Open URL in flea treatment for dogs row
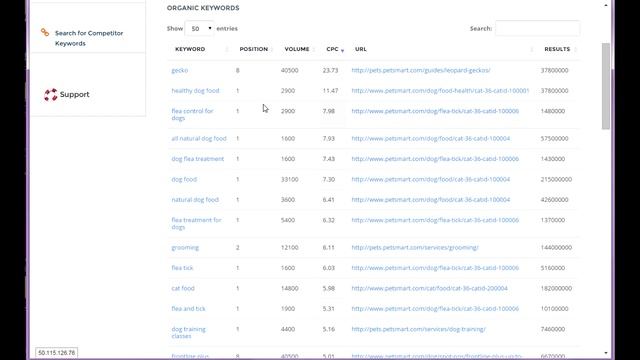 tap(435, 220)
